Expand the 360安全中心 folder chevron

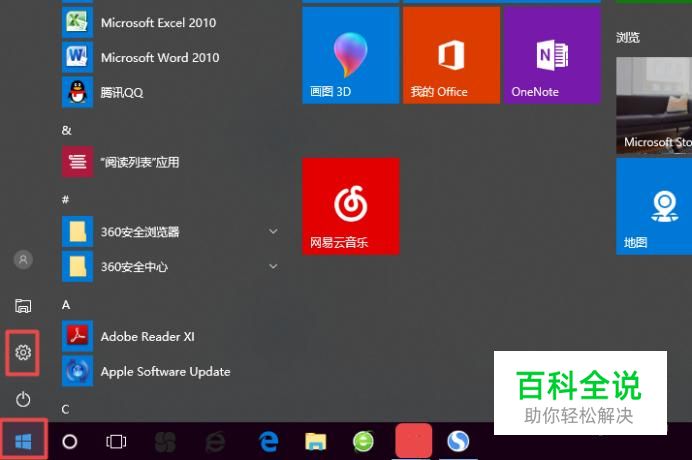coord(273,266)
